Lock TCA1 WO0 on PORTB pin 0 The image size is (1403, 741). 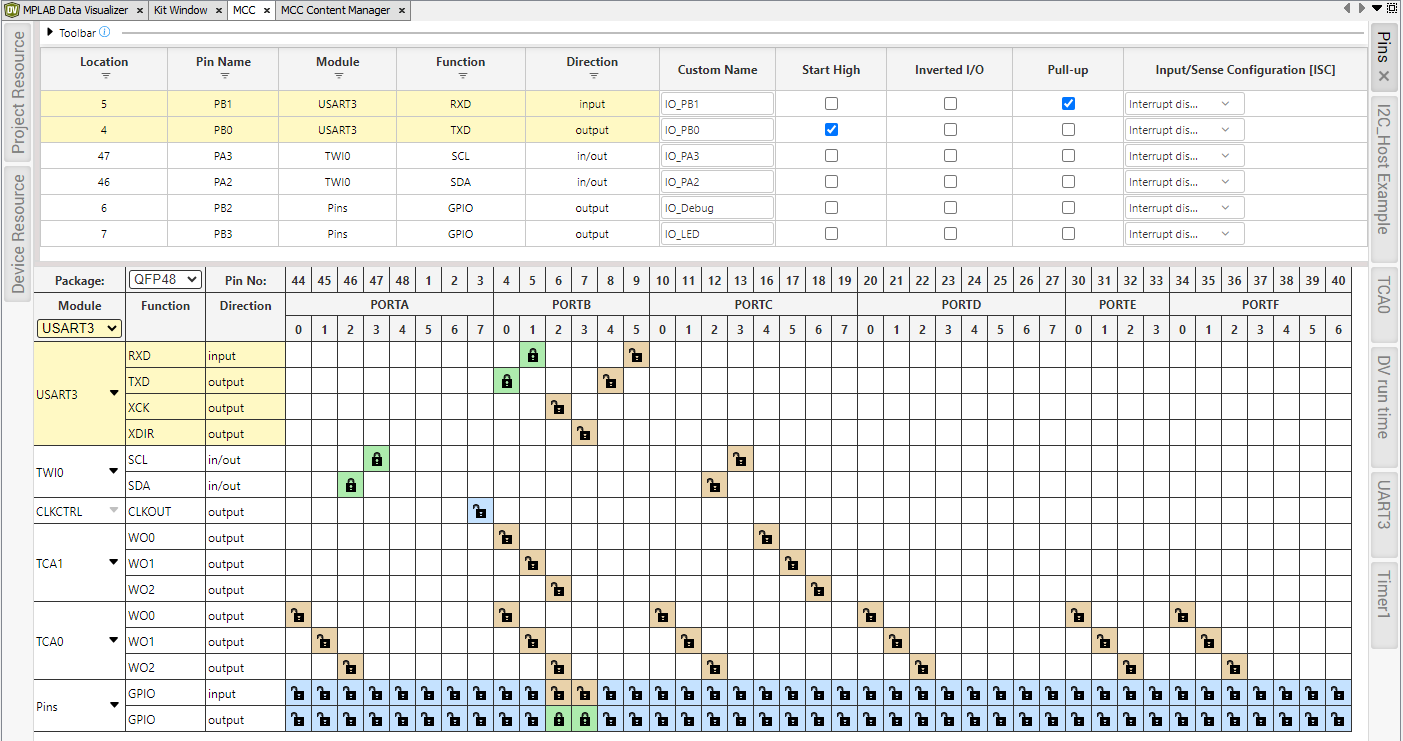pos(506,537)
